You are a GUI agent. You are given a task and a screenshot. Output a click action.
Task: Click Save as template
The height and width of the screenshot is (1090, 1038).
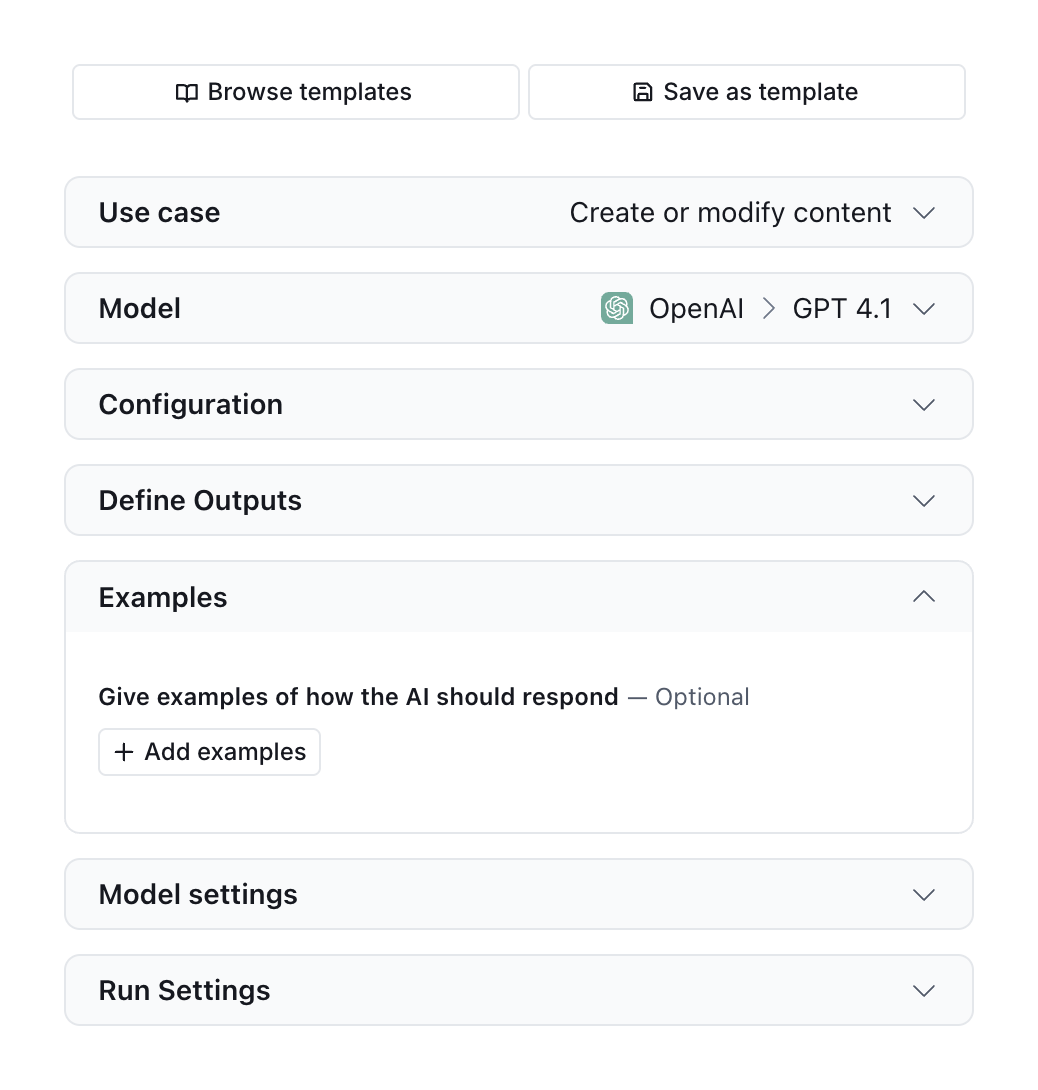[x=747, y=91]
